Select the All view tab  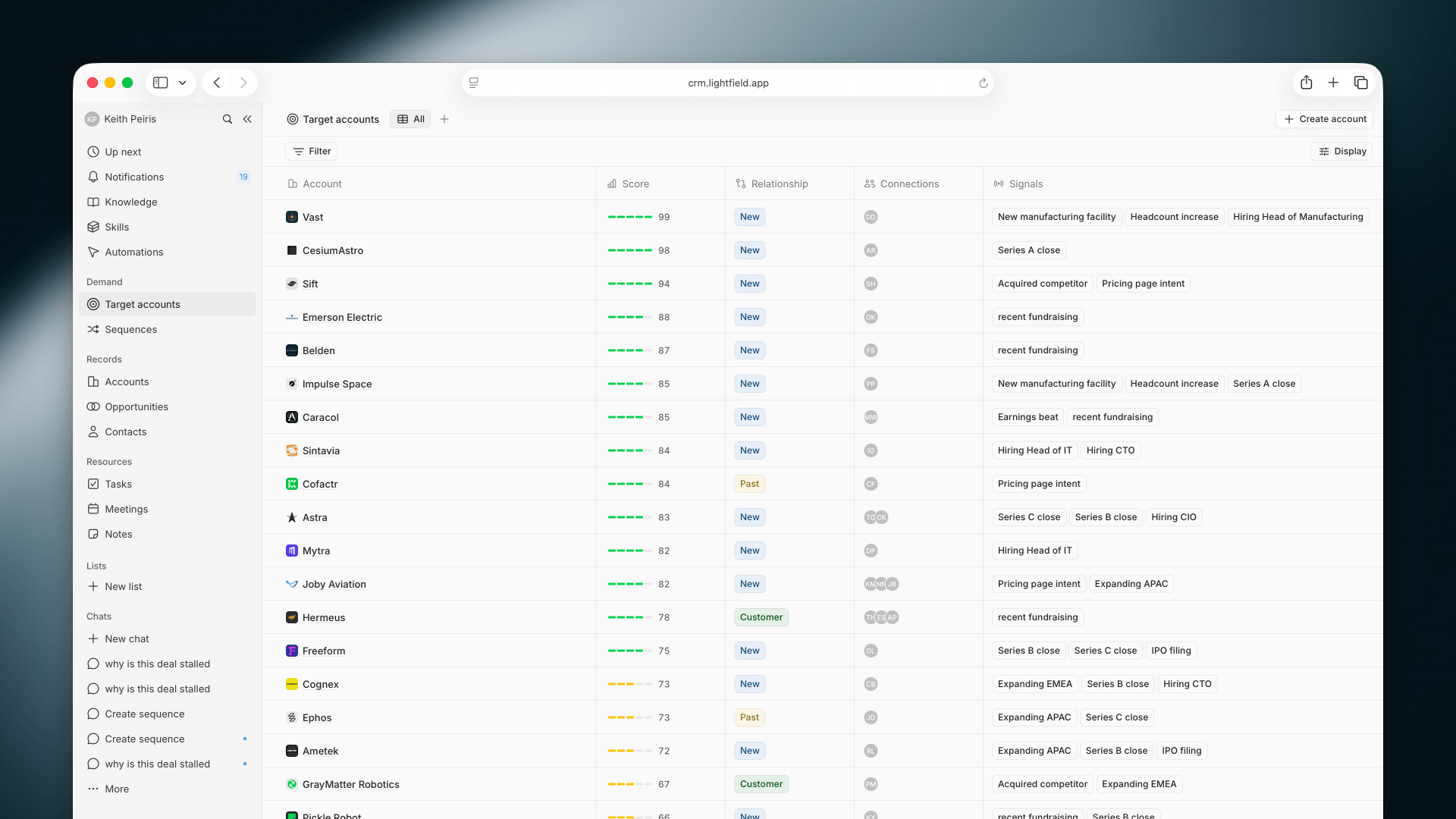click(410, 119)
